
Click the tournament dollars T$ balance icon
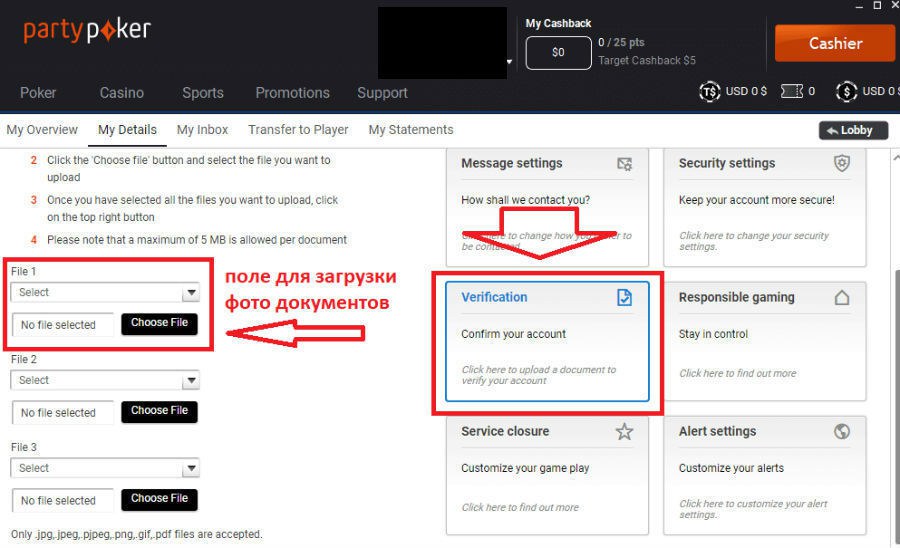710,91
